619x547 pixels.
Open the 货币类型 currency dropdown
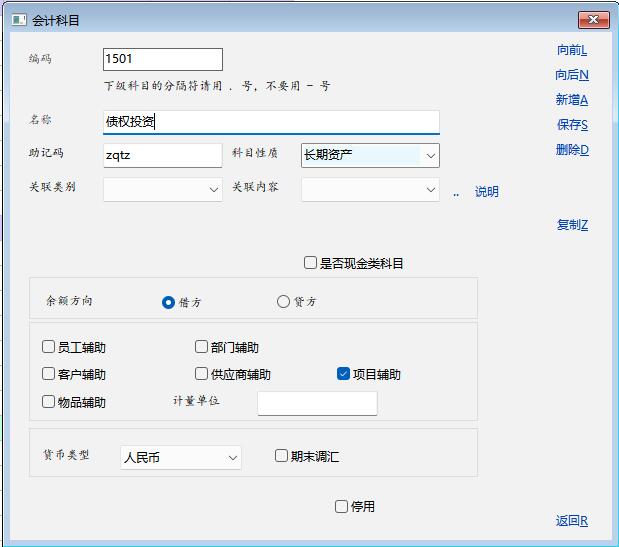point(232,457)
